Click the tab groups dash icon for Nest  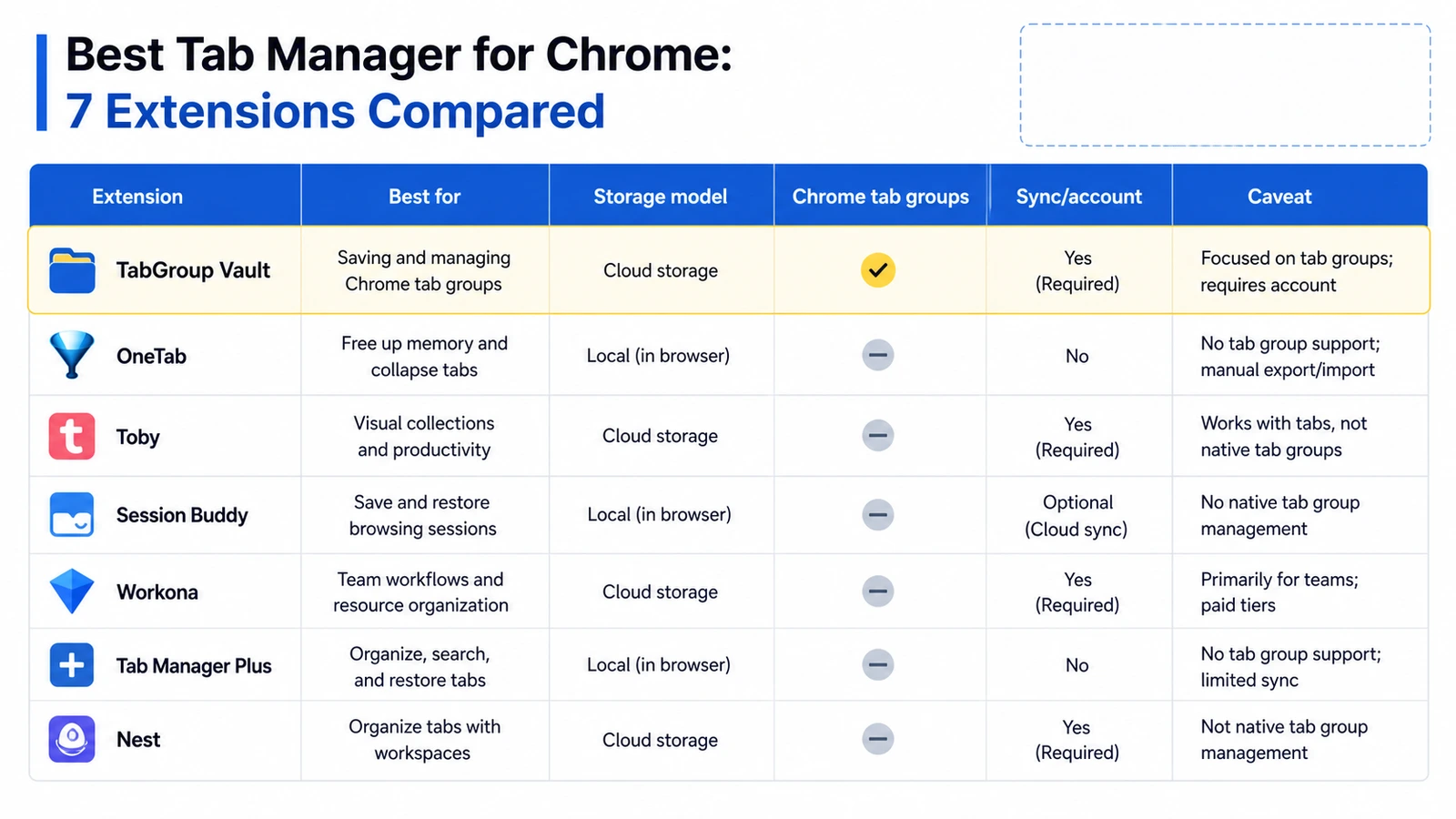pos(878,739)
